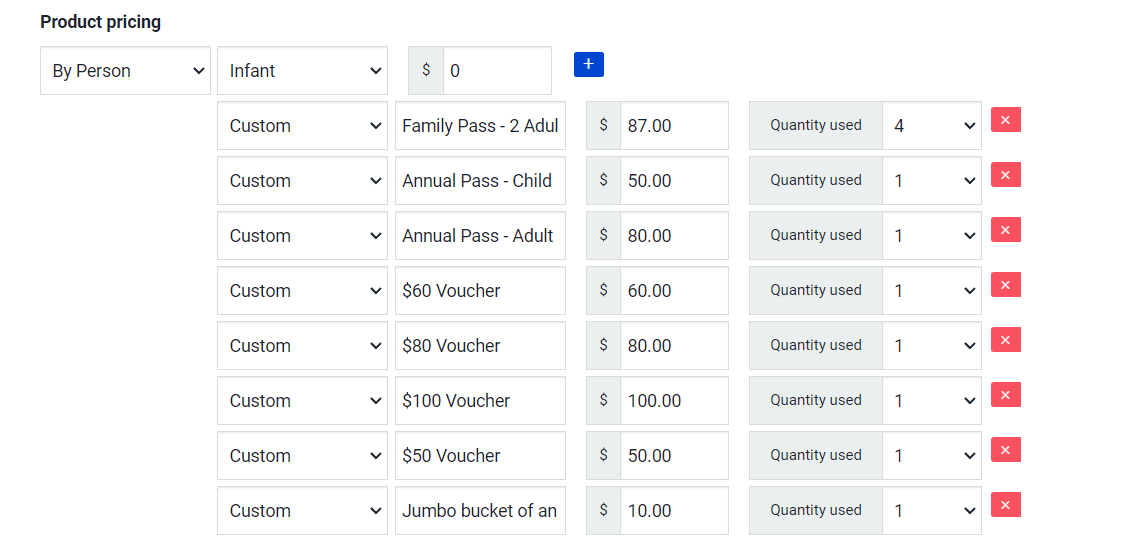Viewport: 1131px width, 536px height.
Task: Edit the Annual Pass - Child price
Action: (x=673, y=181)
